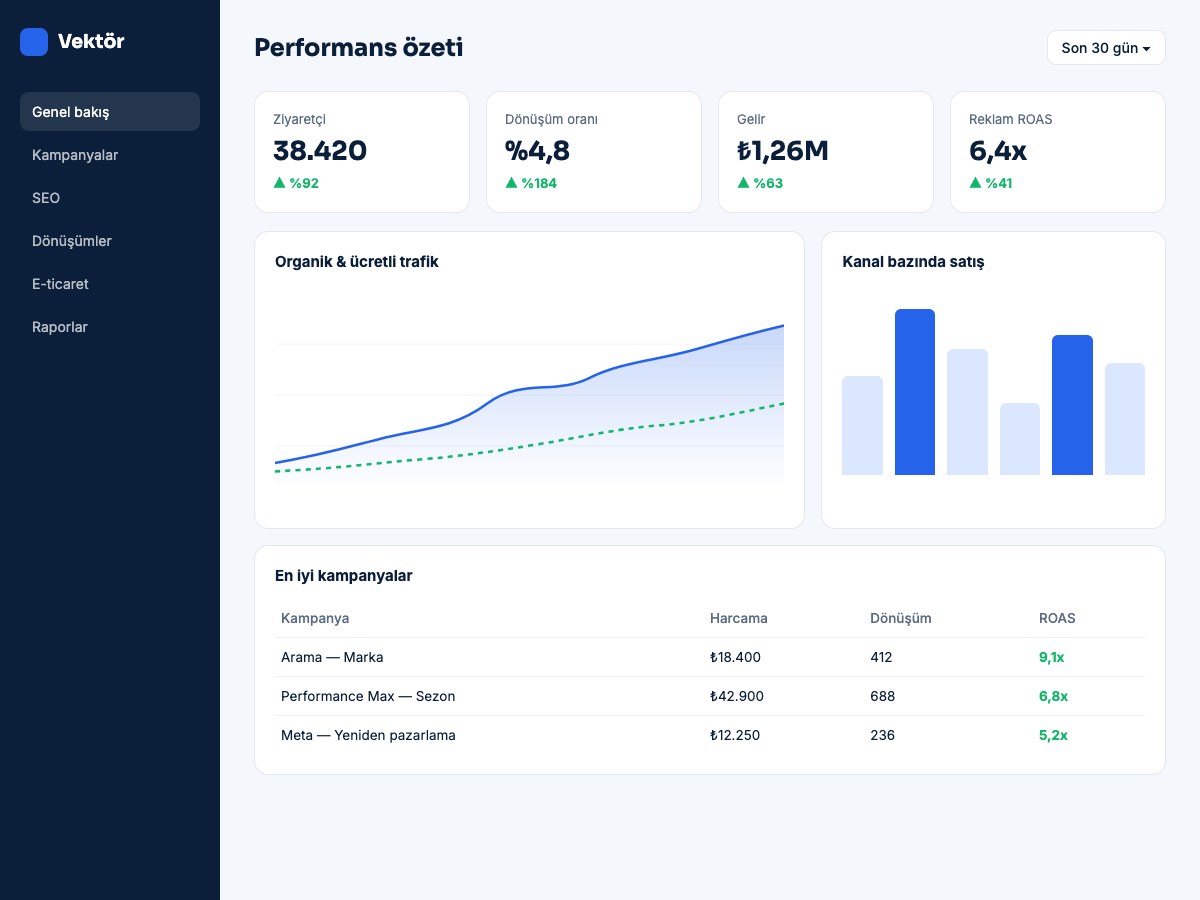Click the Kampanya column header
The image size is (1200, 900).
(315, 618)
